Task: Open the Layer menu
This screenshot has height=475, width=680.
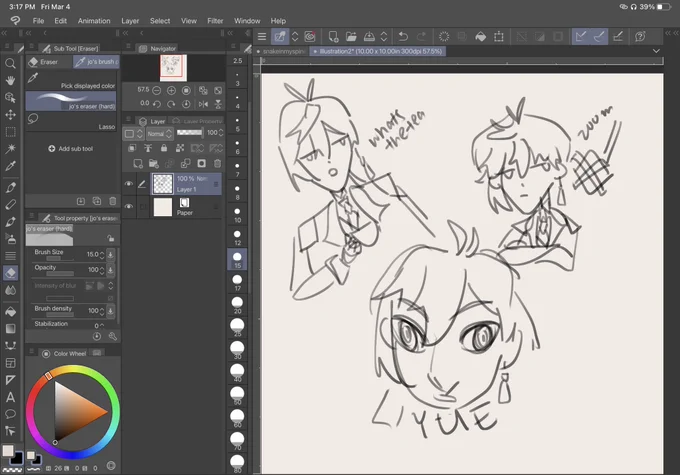Action: [x=130, y=20]
